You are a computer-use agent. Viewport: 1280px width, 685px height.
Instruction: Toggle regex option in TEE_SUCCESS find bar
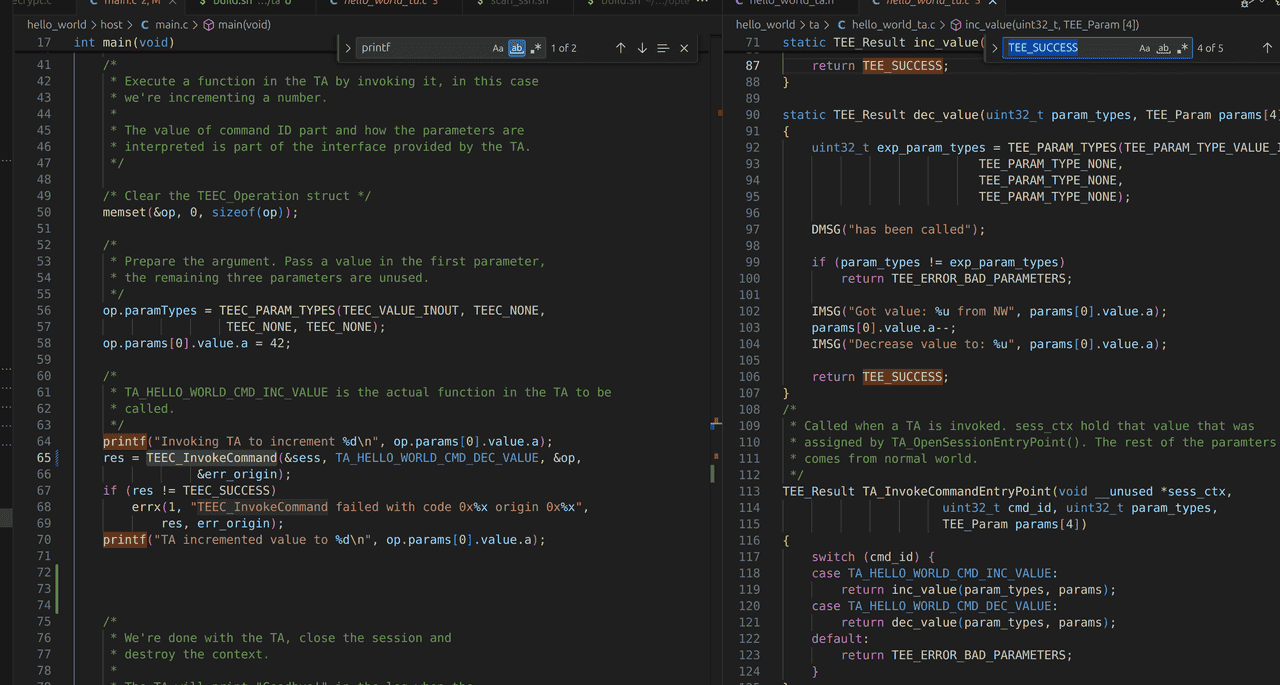(1182, 48)
